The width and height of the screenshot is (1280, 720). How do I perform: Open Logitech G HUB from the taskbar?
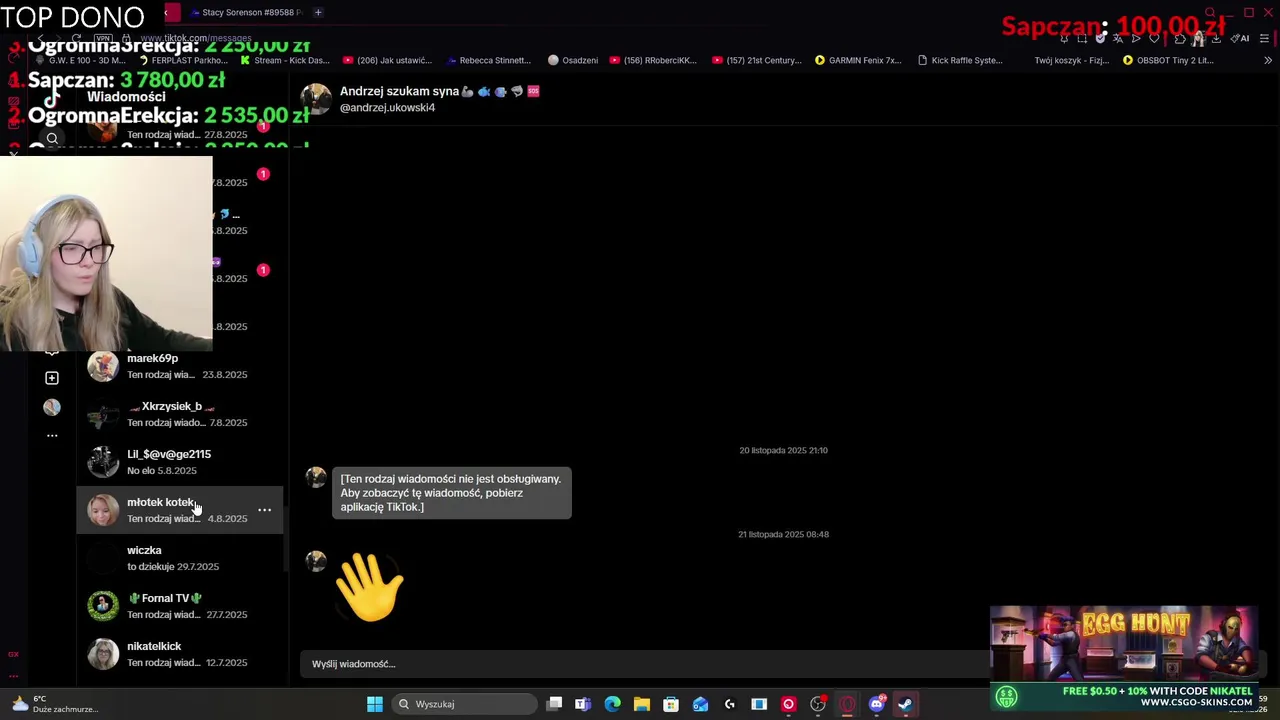click(x=730, y=704)
